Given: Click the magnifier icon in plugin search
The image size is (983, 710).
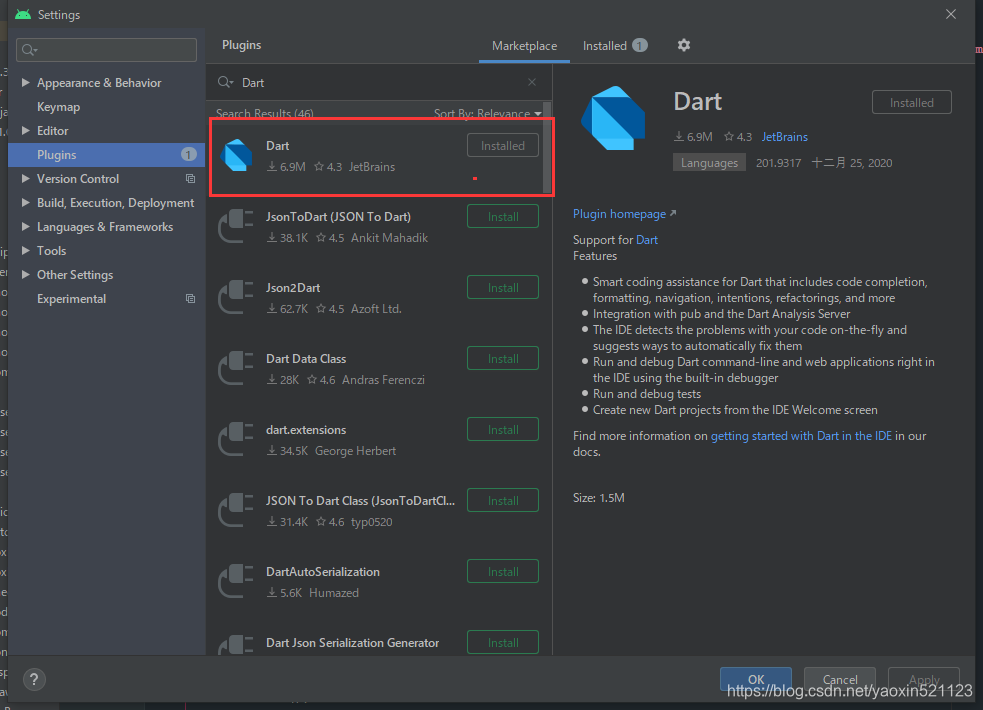Looking at the screenshot, I should click(x=225, y=82).
